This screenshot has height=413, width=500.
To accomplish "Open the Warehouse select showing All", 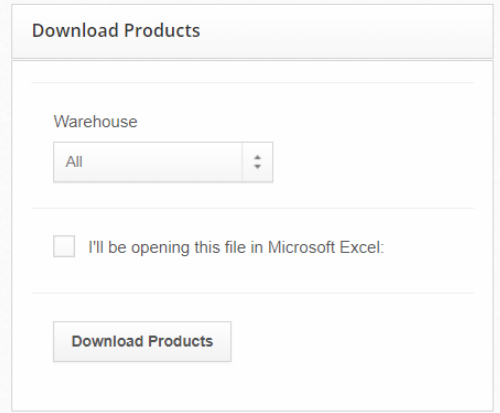I will coord(163,162).
